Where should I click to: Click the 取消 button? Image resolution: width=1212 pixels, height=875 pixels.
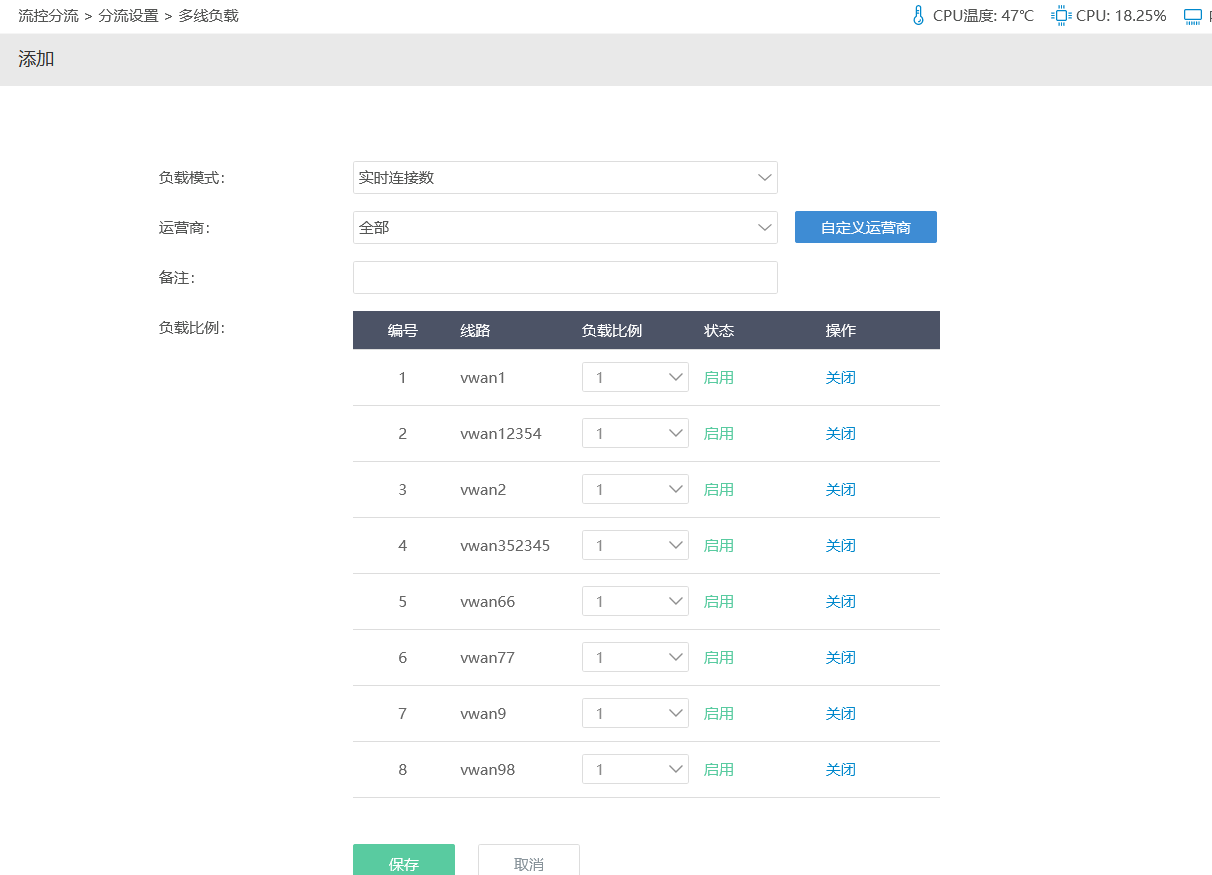coord(528,863)
